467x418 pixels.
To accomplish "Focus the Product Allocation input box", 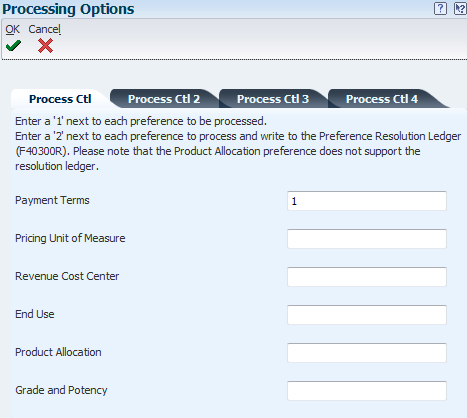I will click(x=367, y=353).
